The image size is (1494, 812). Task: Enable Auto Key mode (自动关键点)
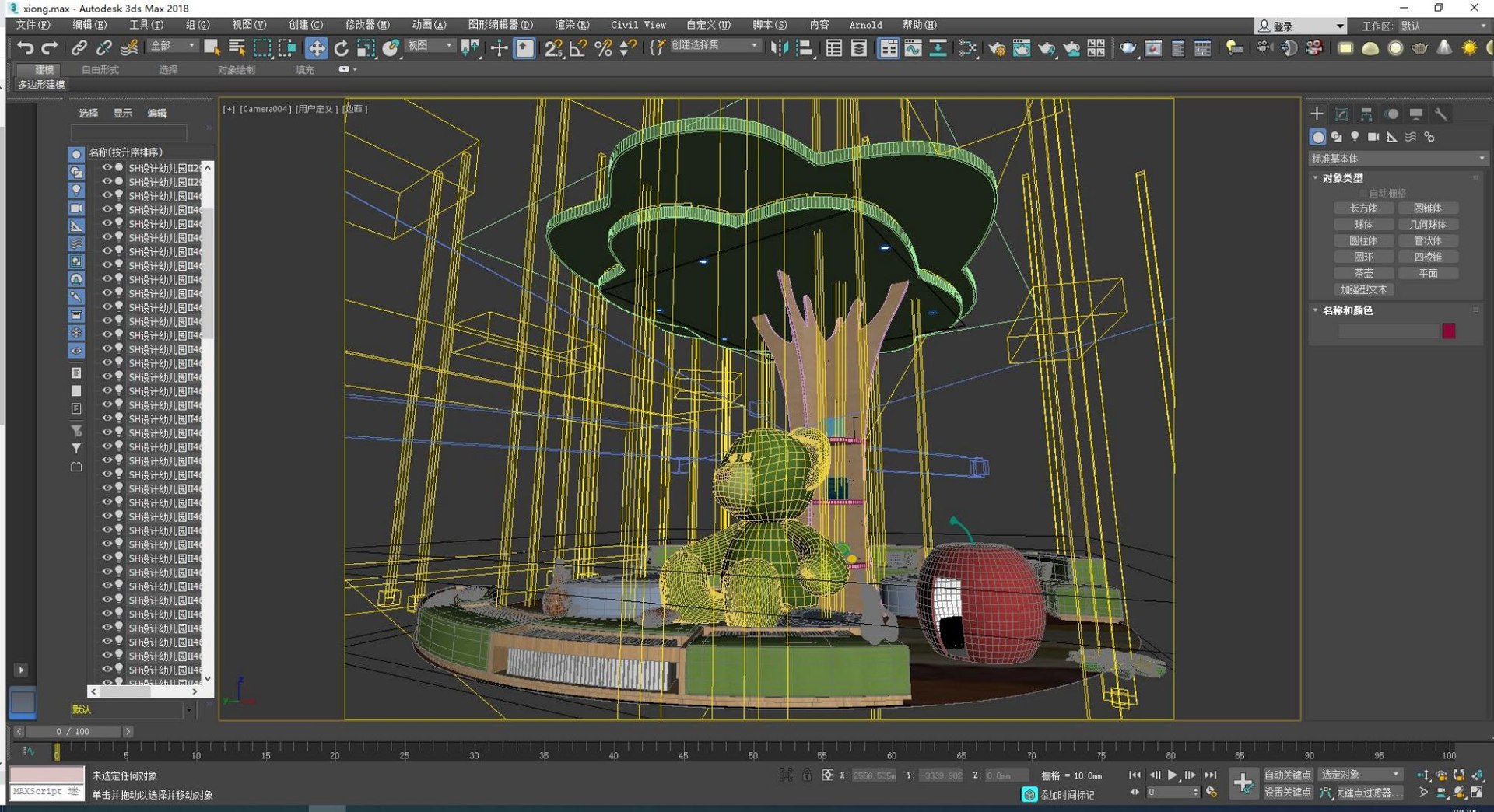click(1287, 775)
